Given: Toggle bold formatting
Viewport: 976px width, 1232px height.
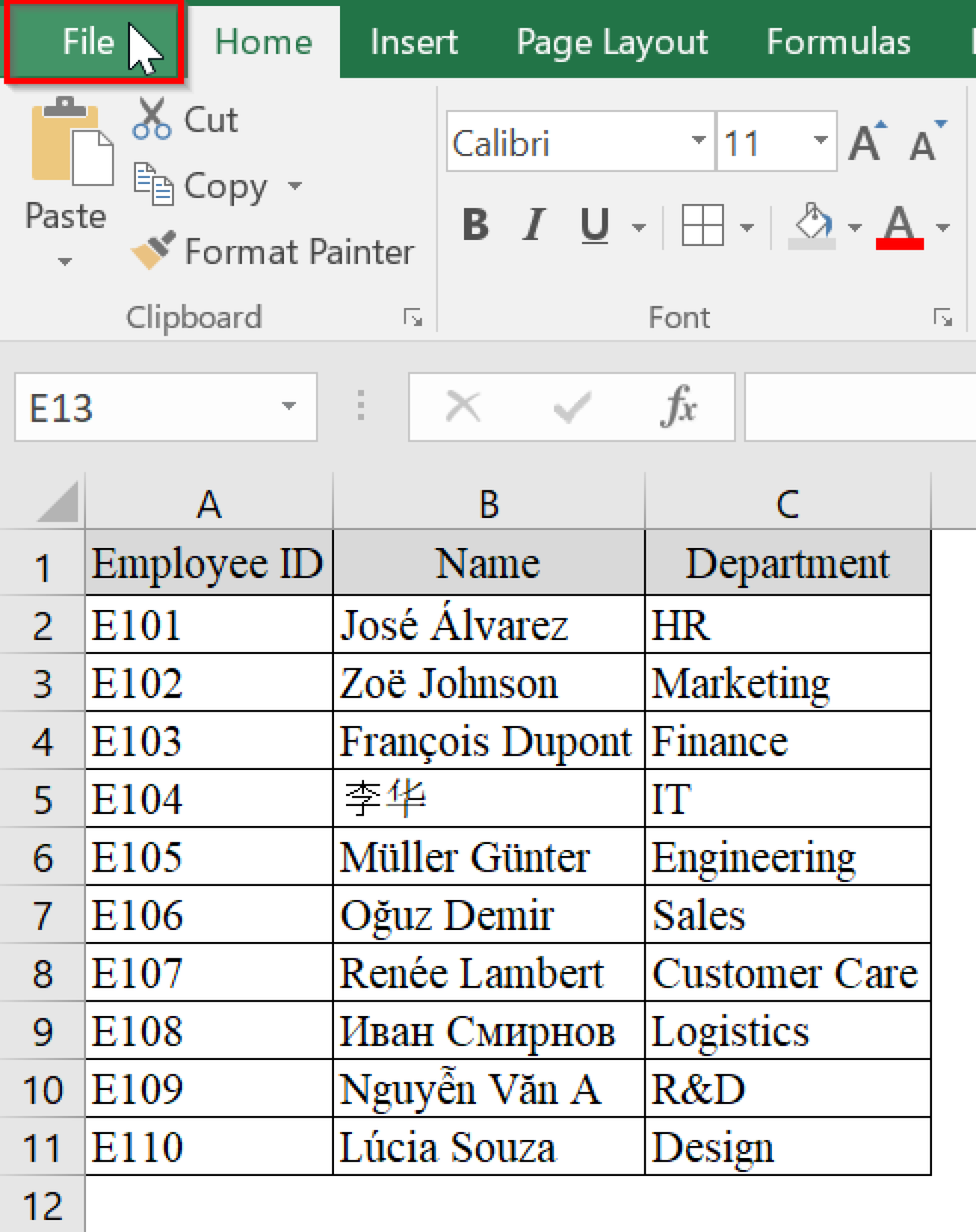Looking at the screenshot, I should (475, 226).
